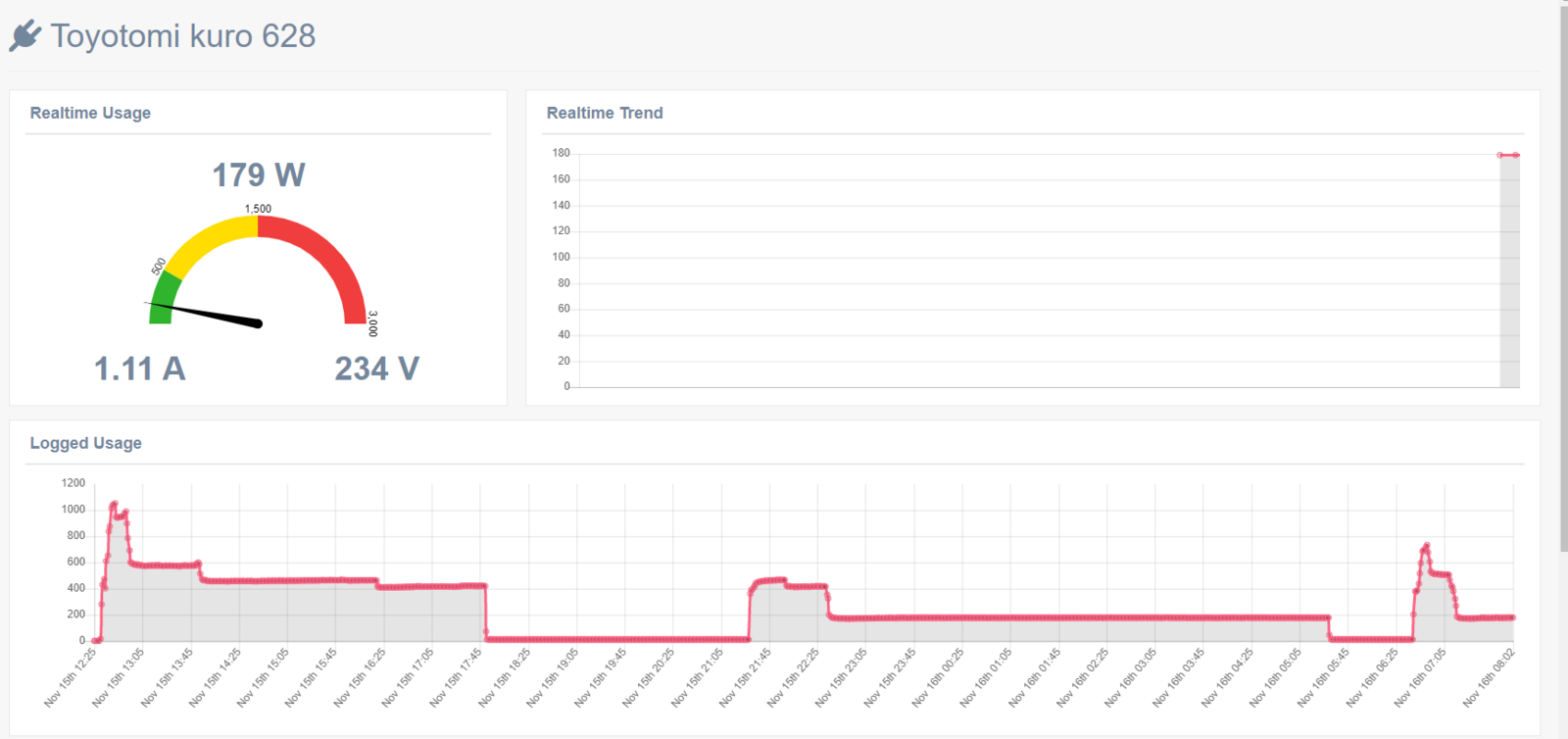This screenshot has width=1568, height=739.
Task: Click the Nov 16th 07:05 x-axis label
Action: (x=1421, y=677)
